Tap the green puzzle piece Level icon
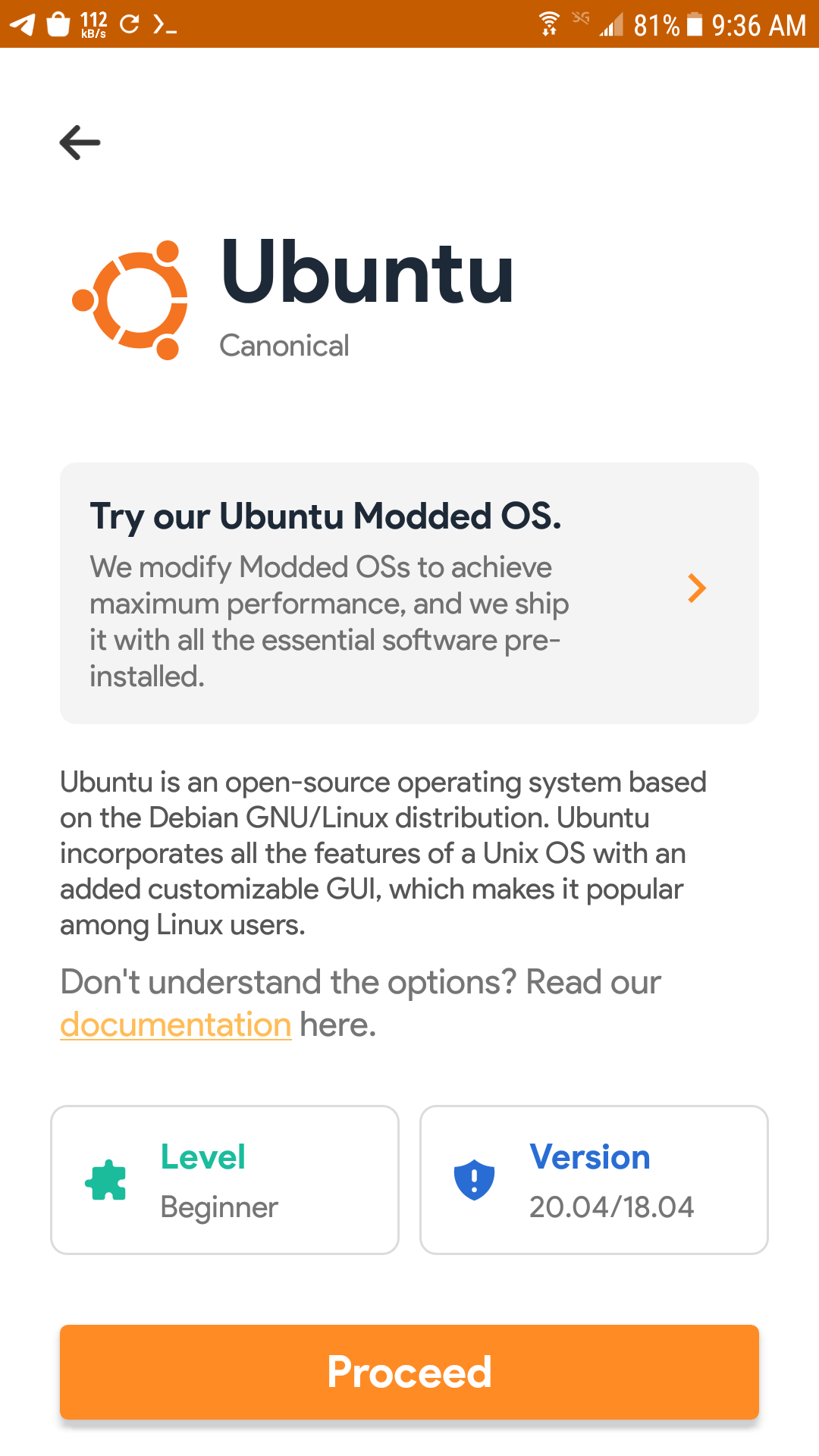 [x=105, y=1180]
